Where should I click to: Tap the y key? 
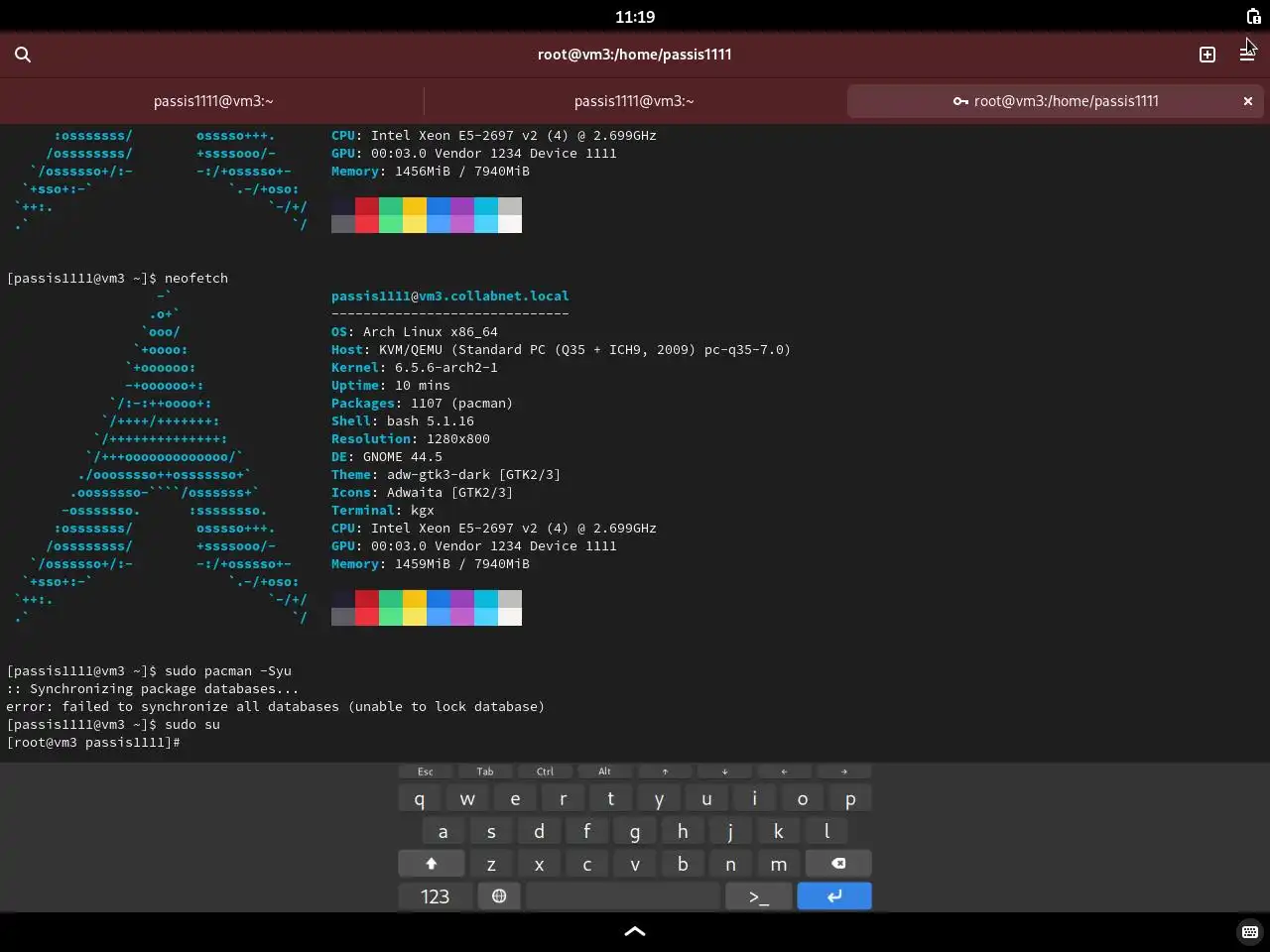(x=659, y=798)
